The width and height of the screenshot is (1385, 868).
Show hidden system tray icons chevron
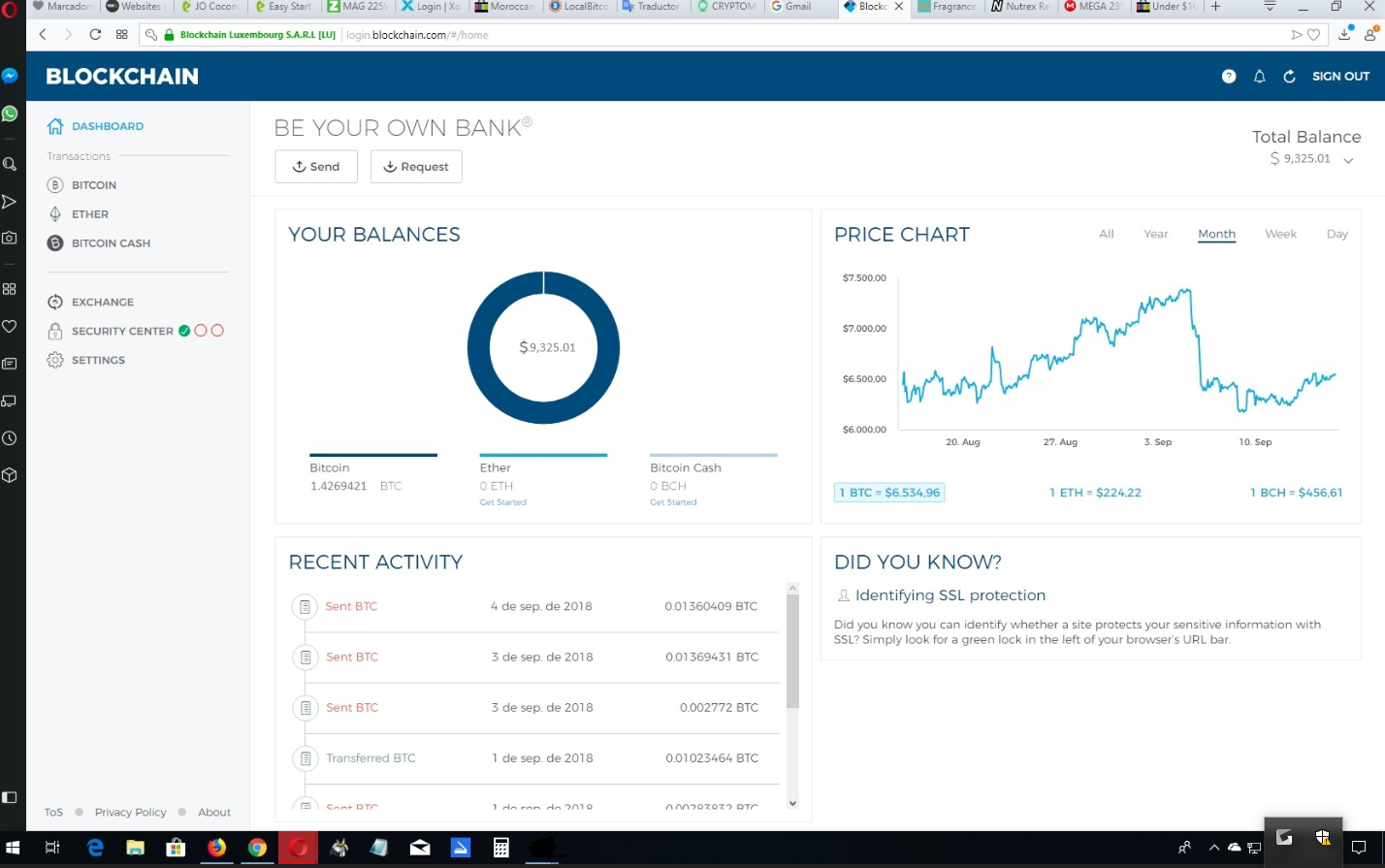[x=1213, y=848]
